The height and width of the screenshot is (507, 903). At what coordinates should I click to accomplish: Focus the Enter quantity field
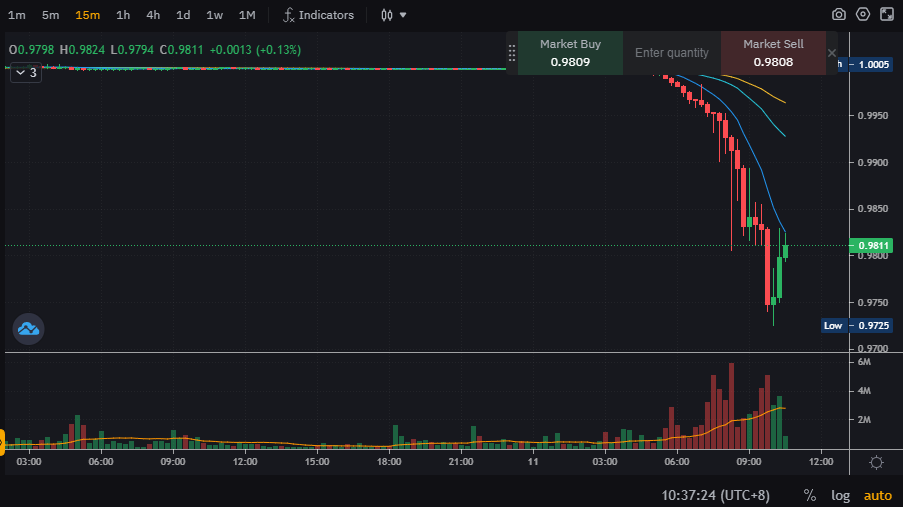pos(671,53)
